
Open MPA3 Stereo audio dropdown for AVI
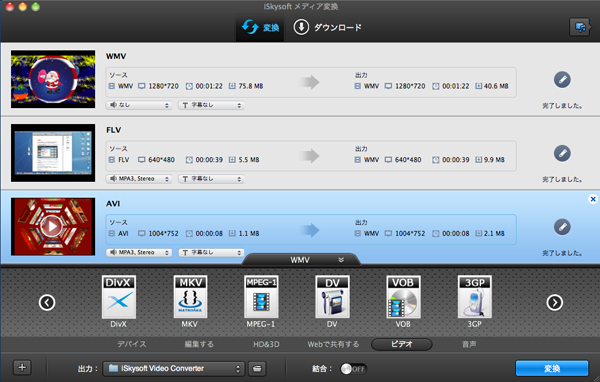tap(139, 253)
